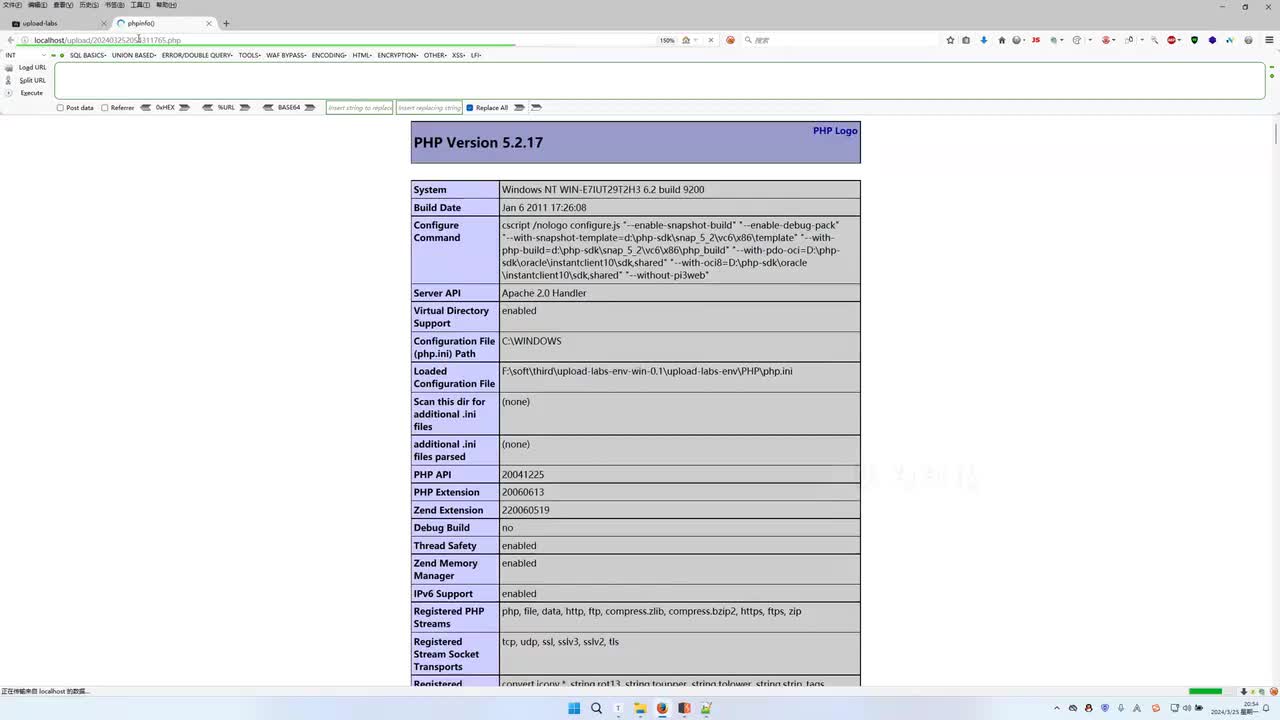
Task: Click the Split URL icon in HackBar
Action: coord(9,80)
